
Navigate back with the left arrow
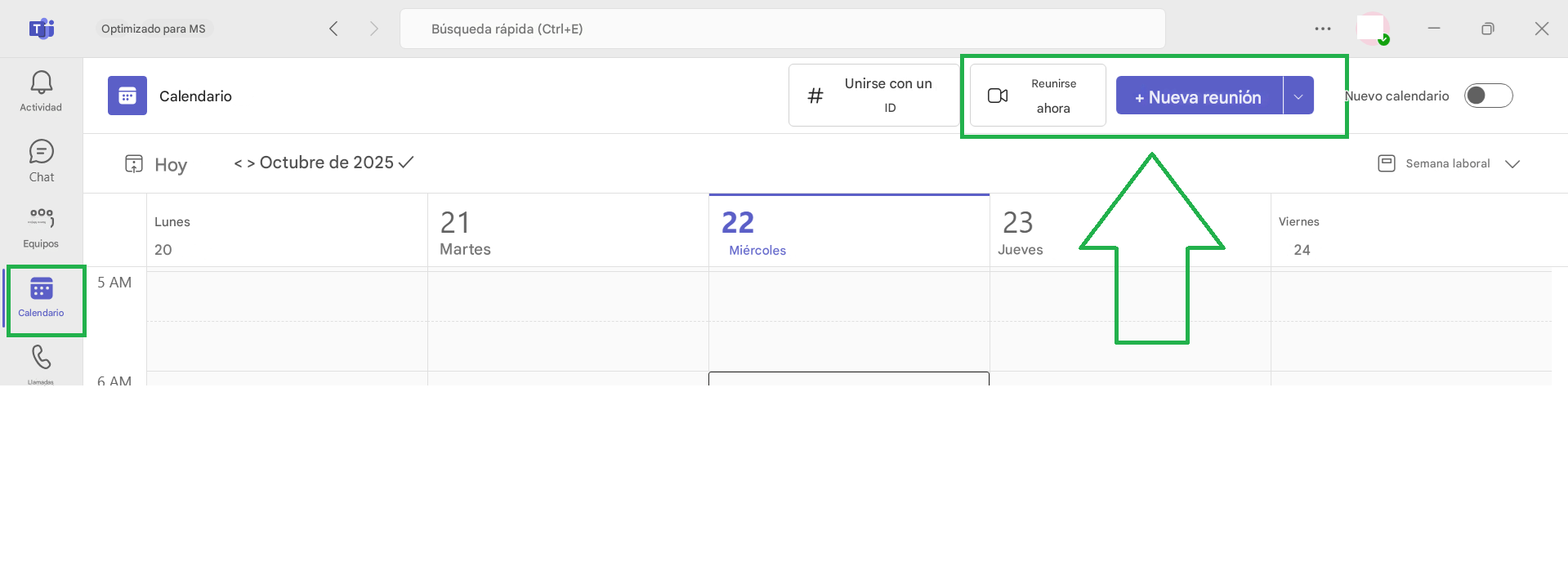click(x=333, y=29)
